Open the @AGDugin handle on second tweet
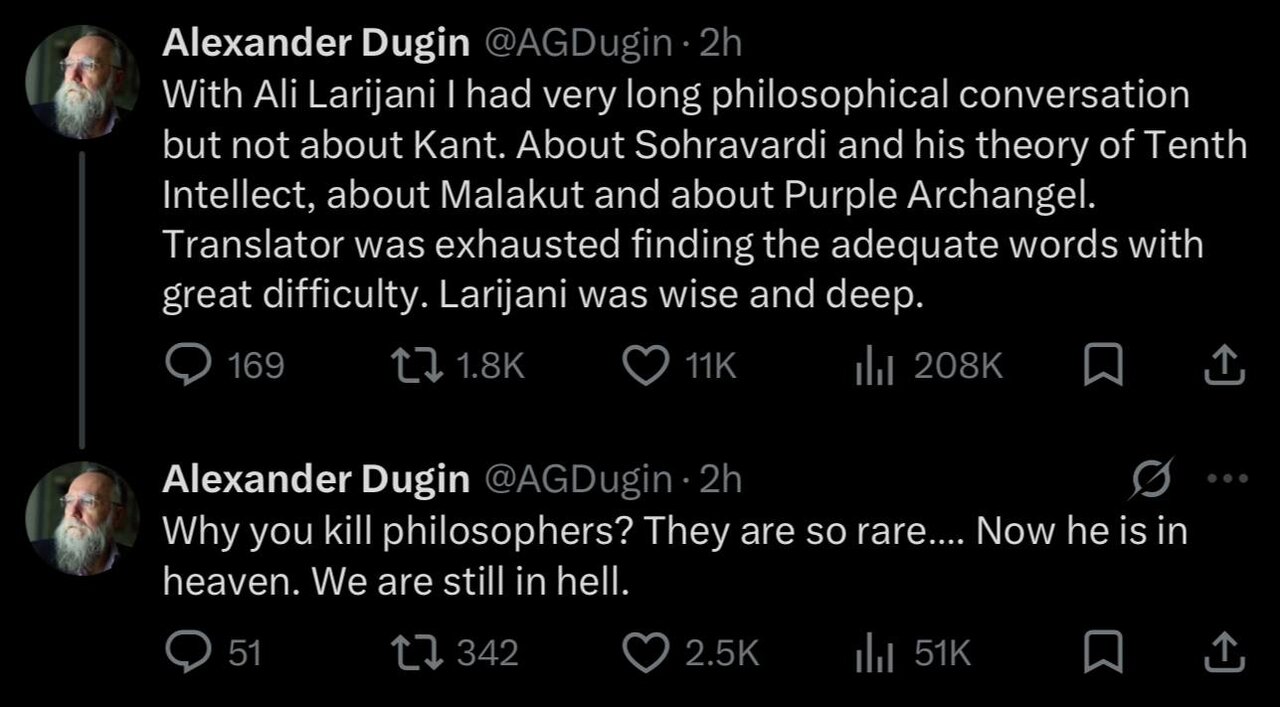This screenshot has height=707, width=1280. point(577,479)
